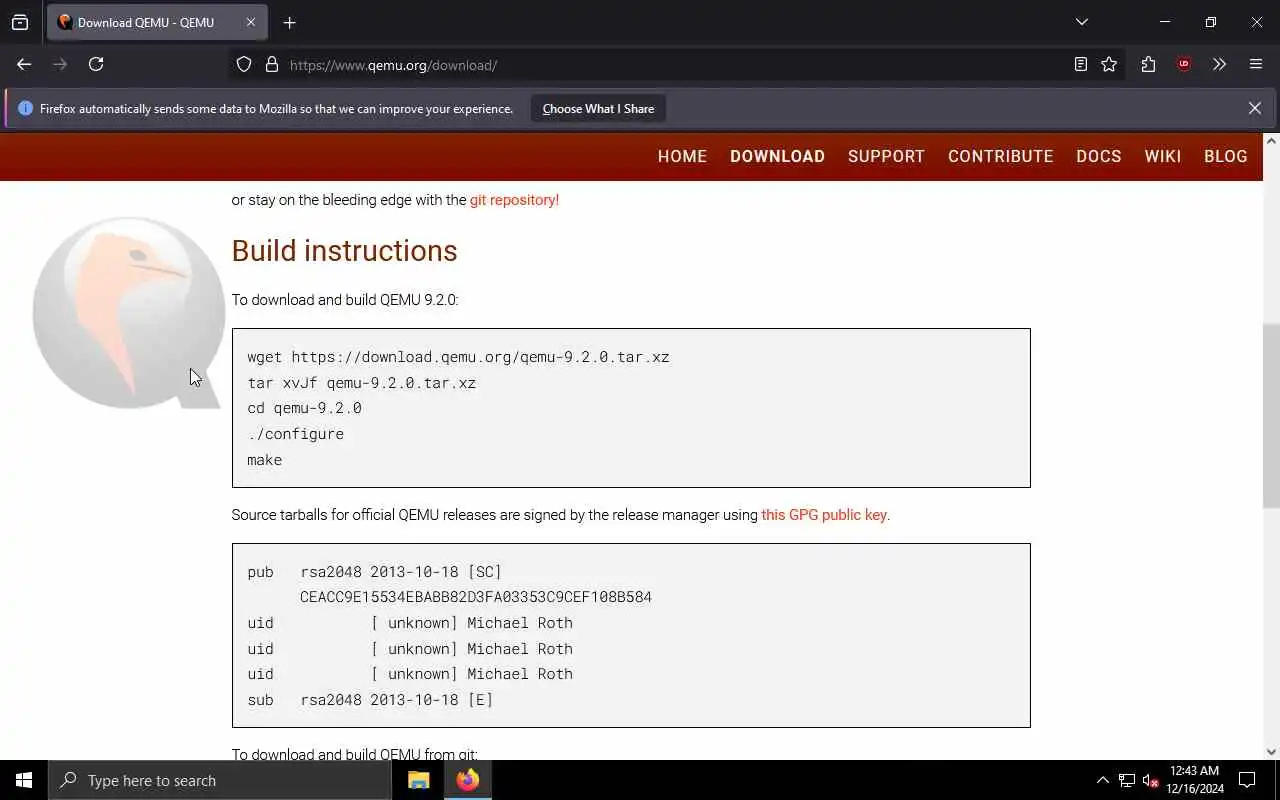Open SUPPORT navigation item
This screenshot has width=1280, height=800.
886,156
